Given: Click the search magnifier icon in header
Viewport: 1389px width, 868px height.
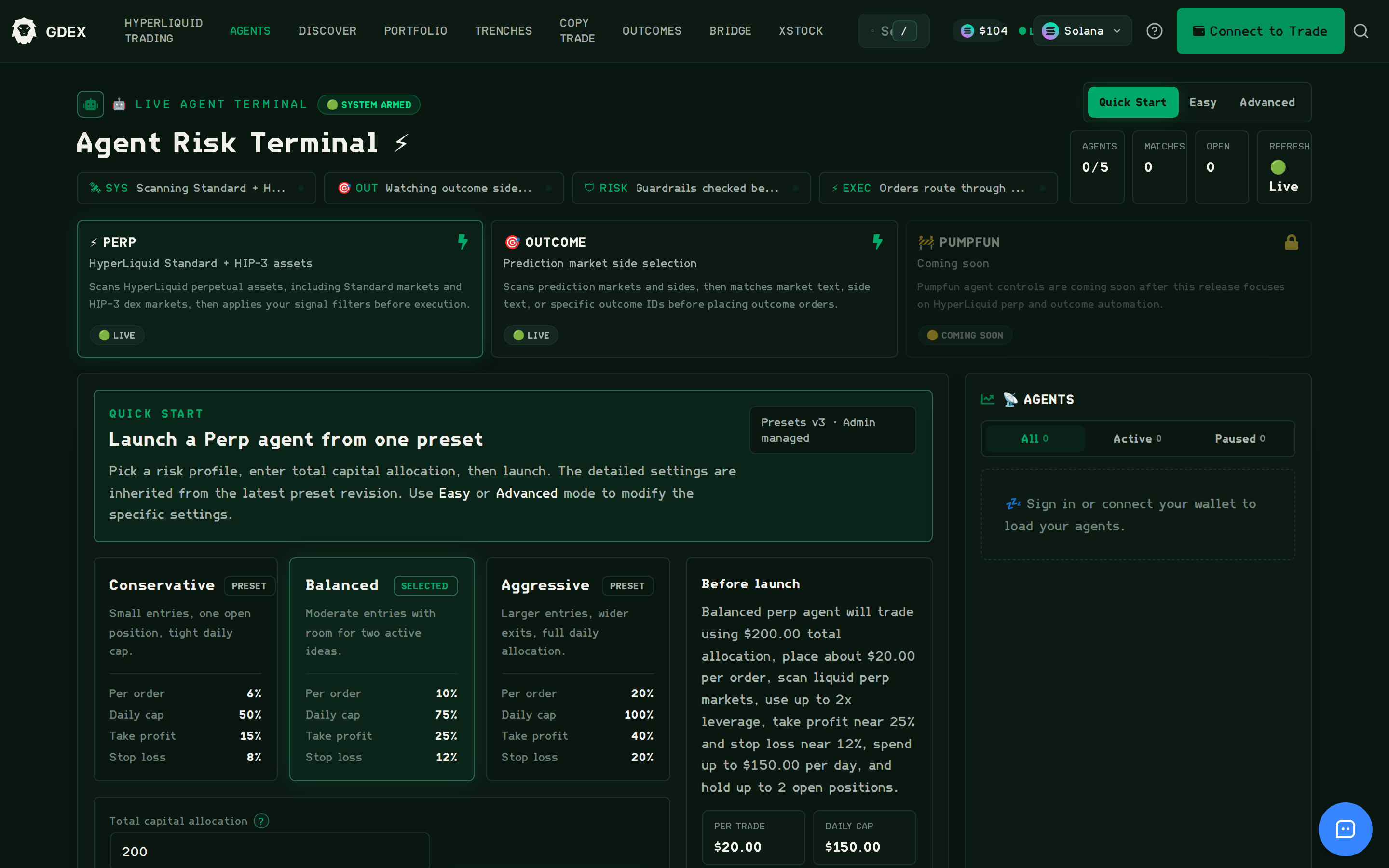Looking at the screenshot, I should [x=1361, y=31].
